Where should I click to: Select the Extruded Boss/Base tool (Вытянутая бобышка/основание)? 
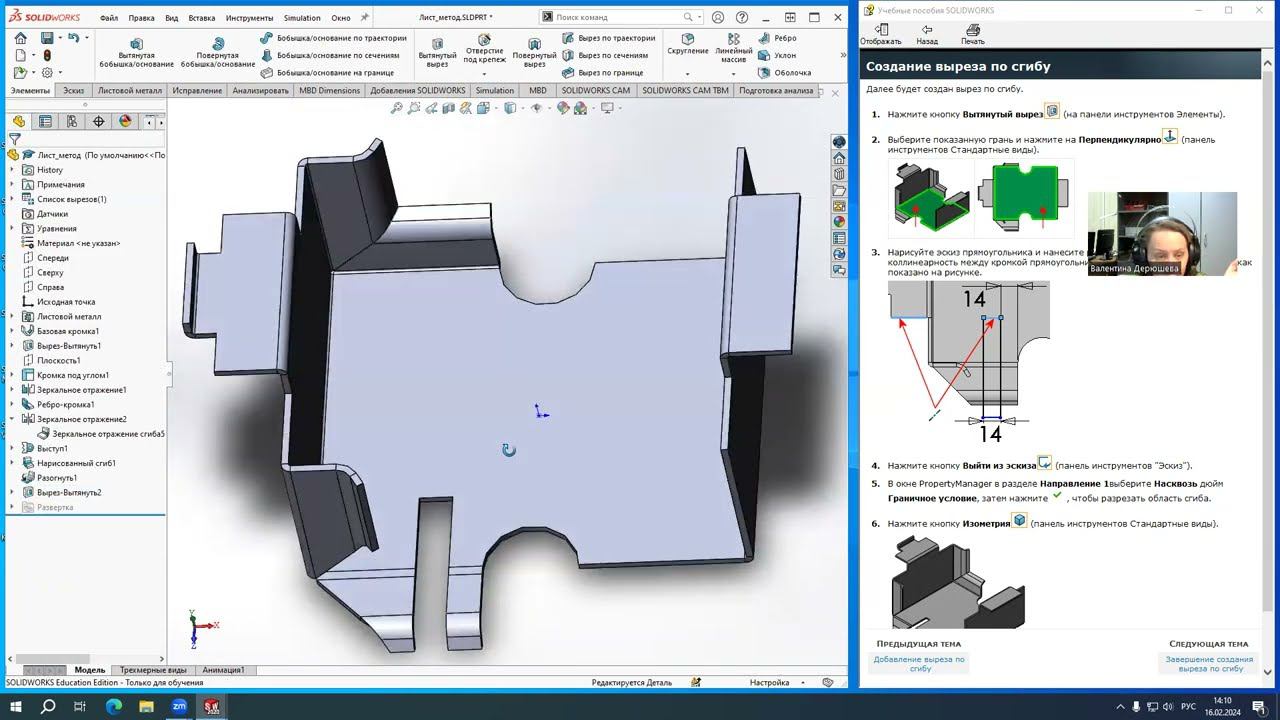[x=136, y=54]
